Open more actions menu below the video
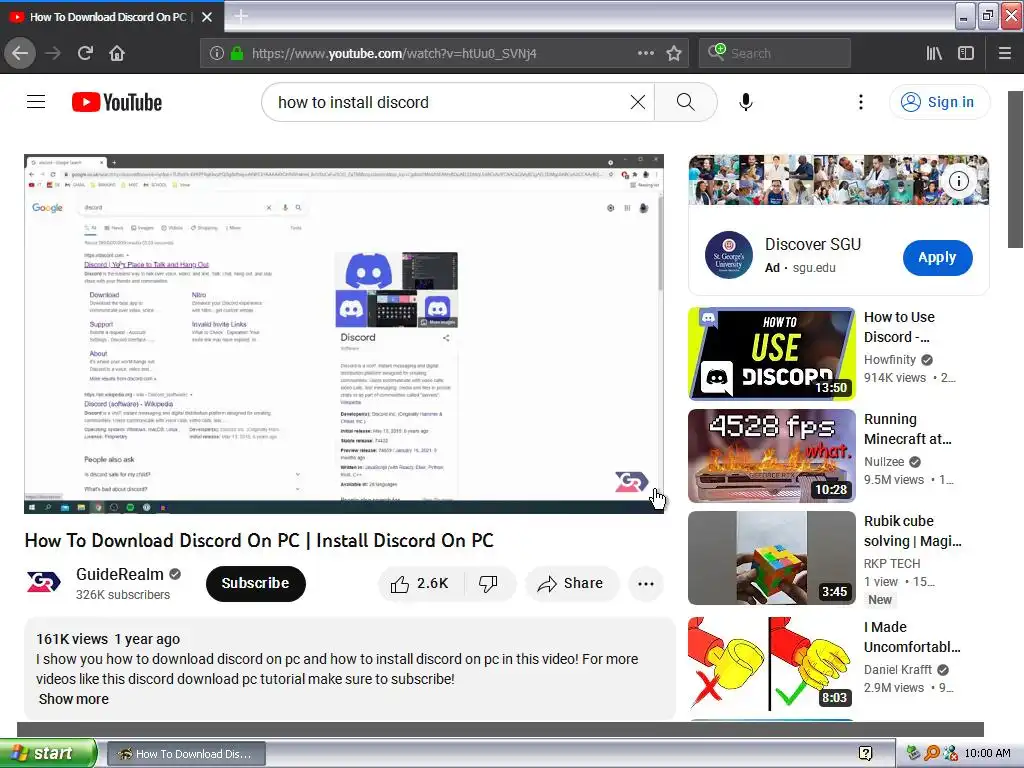 646,584
